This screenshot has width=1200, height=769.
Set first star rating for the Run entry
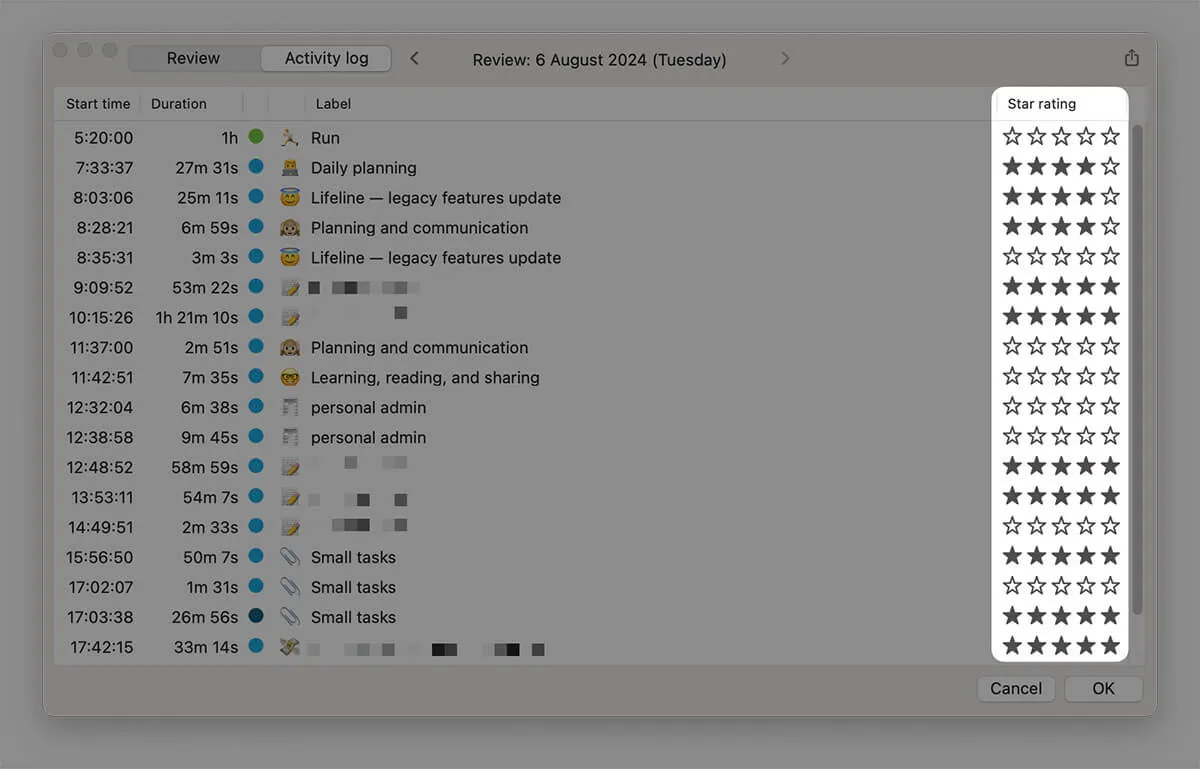click(x=1012, y=136)
